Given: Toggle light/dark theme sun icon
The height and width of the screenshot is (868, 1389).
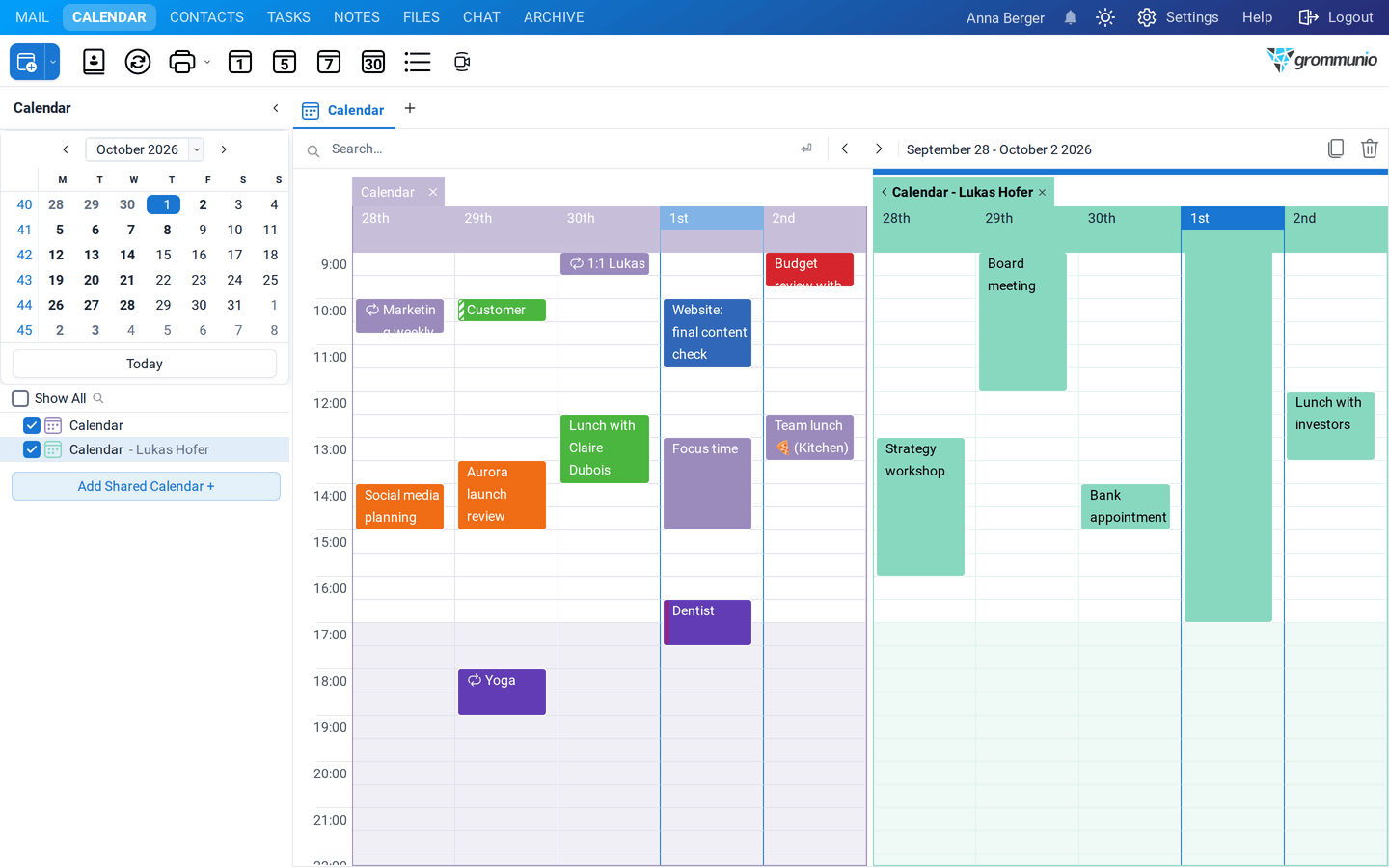Looking at the screenshot, I should (x=1105, y=17).
